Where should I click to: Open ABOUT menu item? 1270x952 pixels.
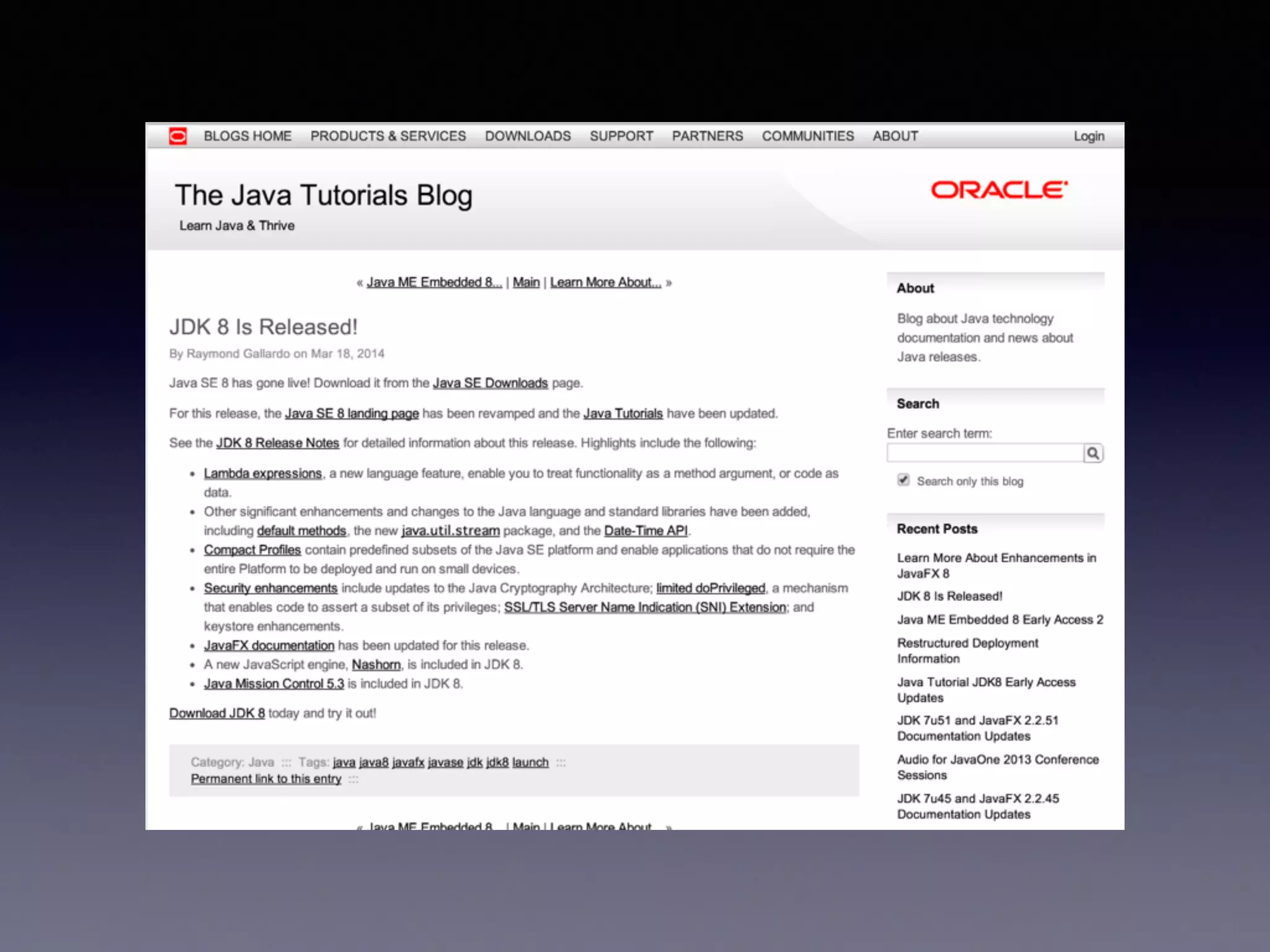click(x=895, y=136)
